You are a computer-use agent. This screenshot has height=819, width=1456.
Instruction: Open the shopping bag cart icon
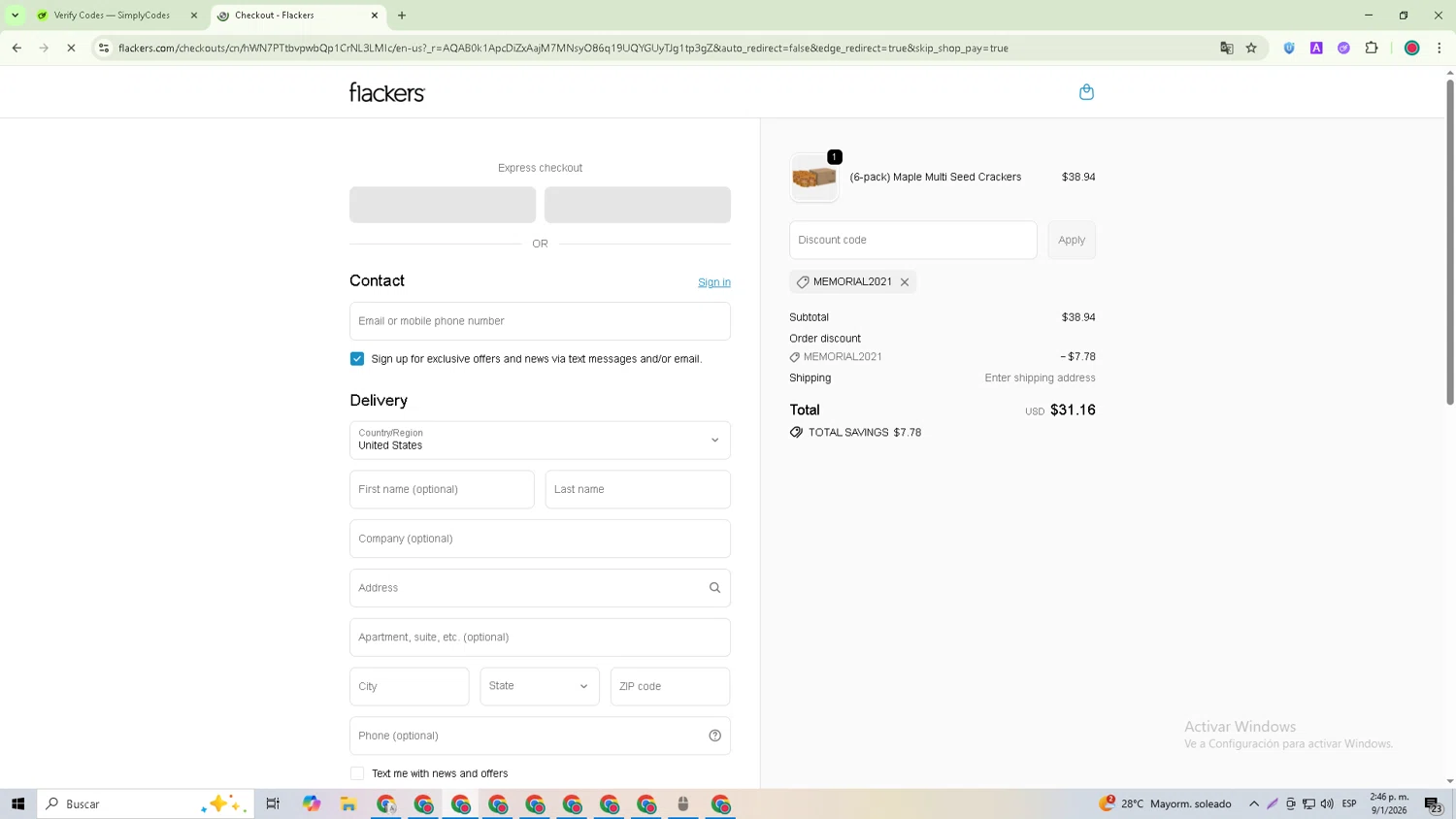tap(1086, 92)
